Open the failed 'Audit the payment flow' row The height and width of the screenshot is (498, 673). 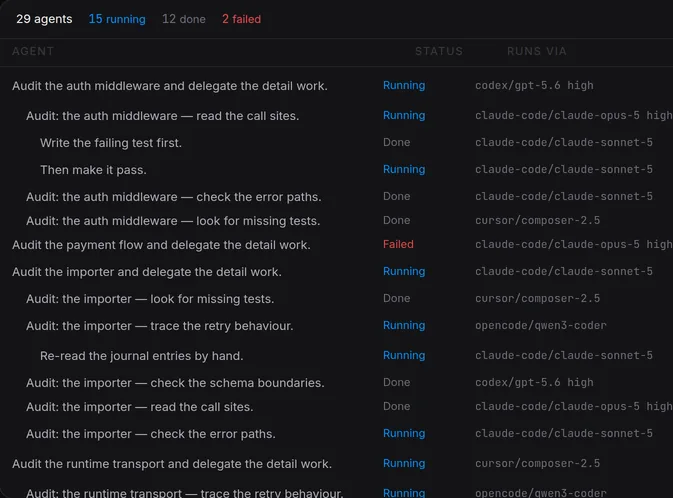[x=336, y=245]
